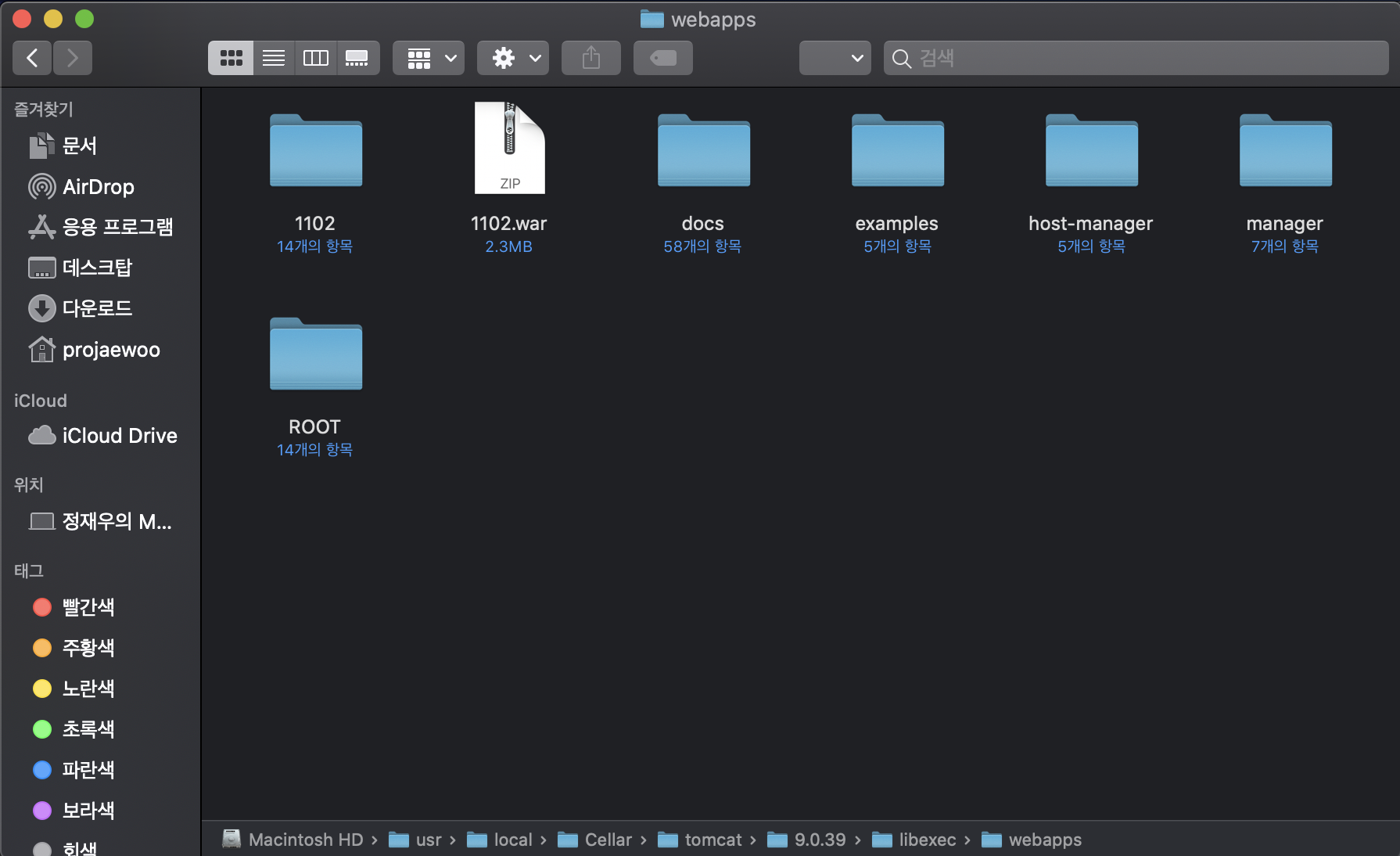This screenshot has height=856, width=1400.
Task: Click the iCloud sidebar section header
Action: click(41, 401)
